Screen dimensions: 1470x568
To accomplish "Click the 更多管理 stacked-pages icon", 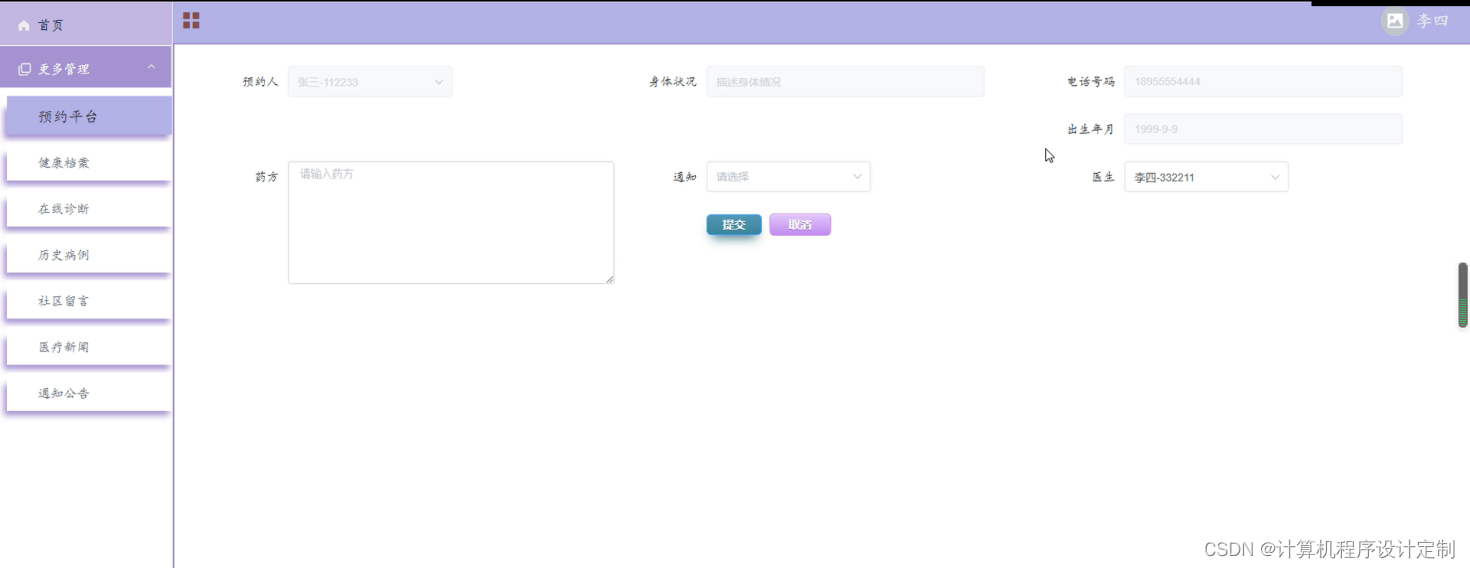I will [24, 69].
